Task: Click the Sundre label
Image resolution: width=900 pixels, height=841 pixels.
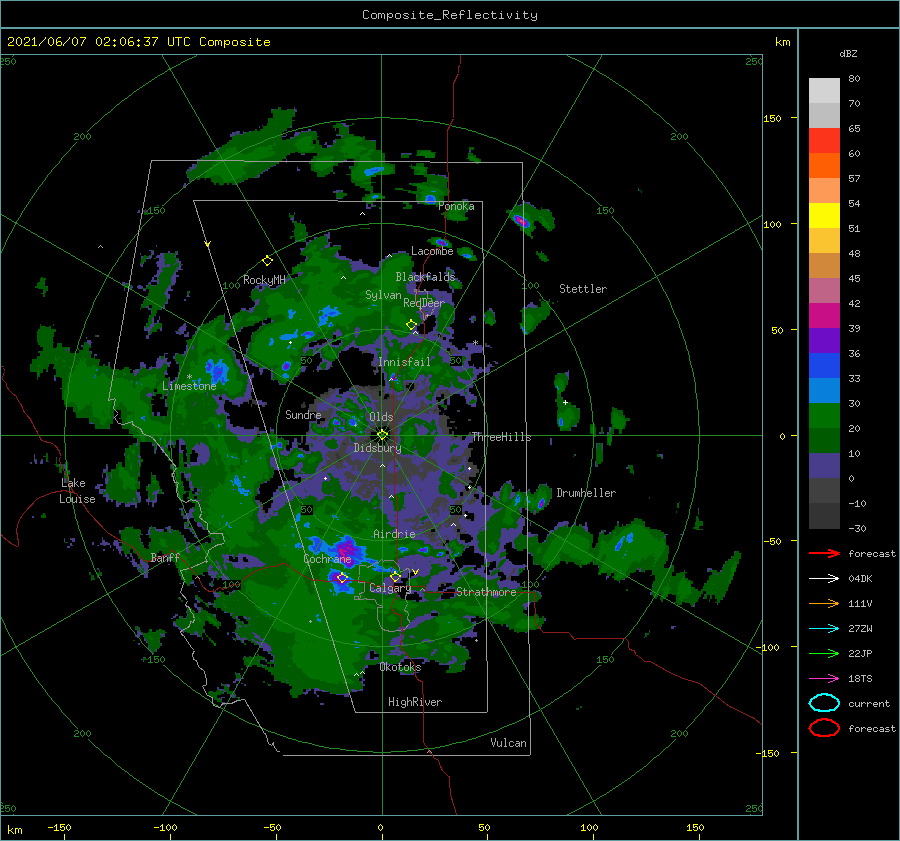Action: pos(304,414)
